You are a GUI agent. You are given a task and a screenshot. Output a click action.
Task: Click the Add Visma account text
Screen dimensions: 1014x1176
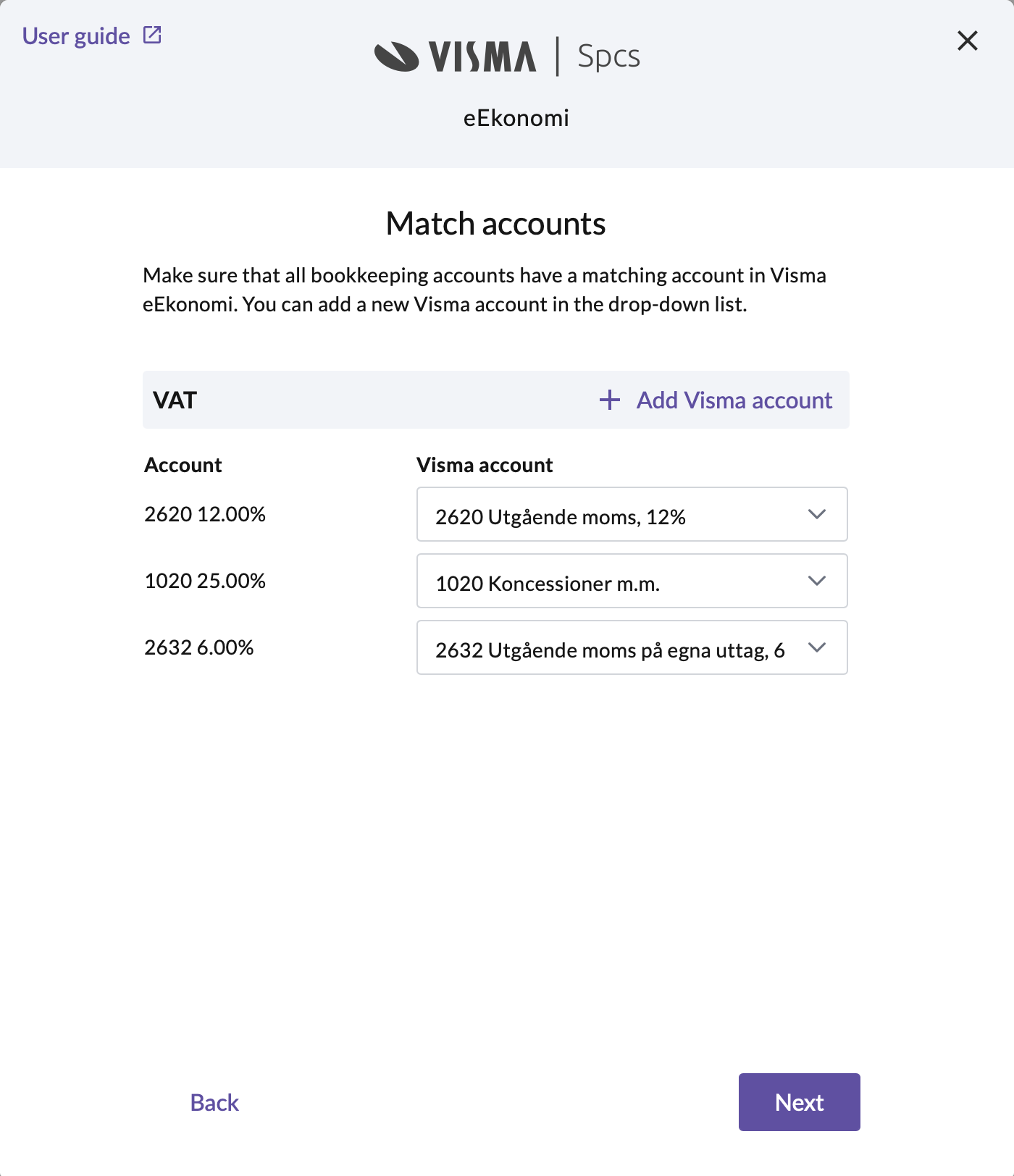[x=734, y=400]
